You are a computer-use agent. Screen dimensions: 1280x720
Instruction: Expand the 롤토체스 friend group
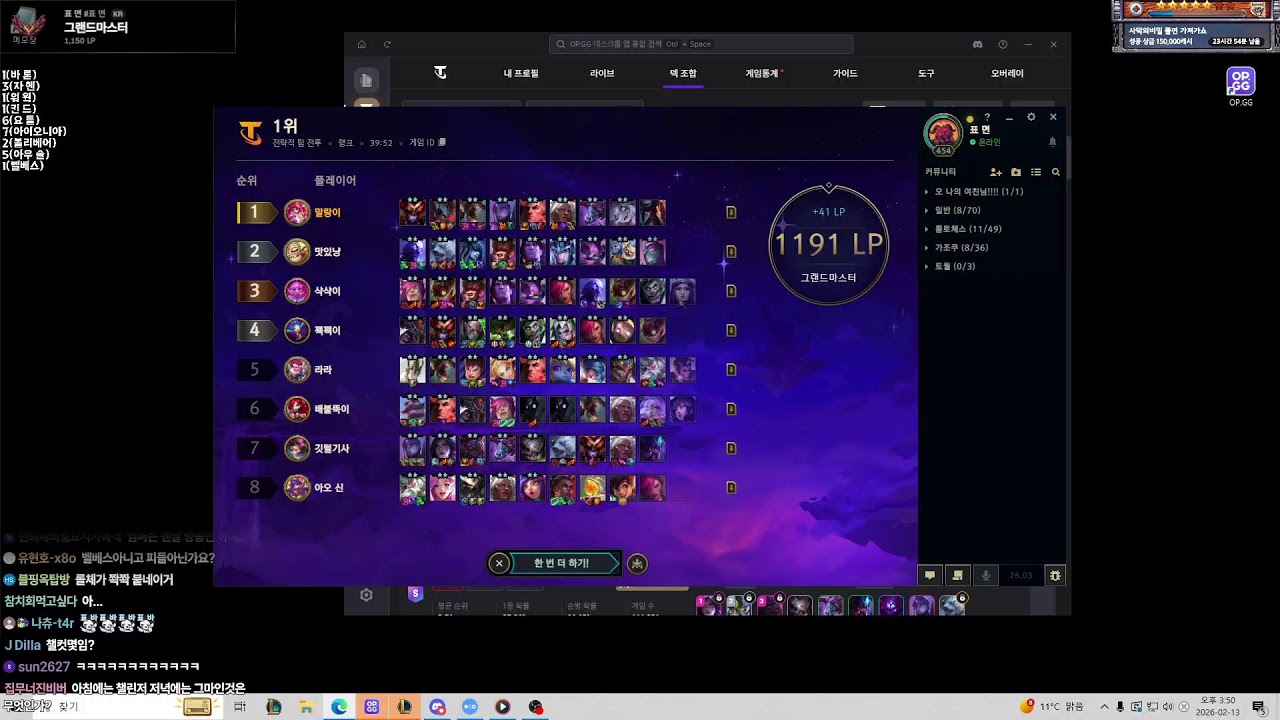pyautogui.click(x=962, y=229)
